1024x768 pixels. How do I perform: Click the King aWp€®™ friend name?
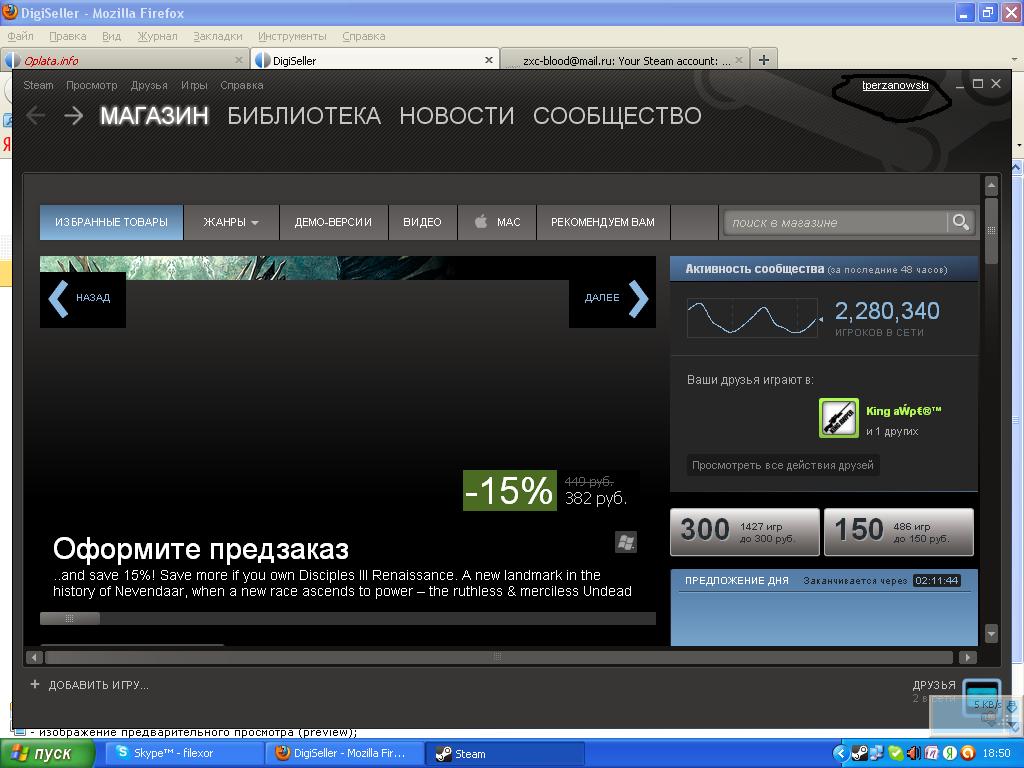pyautogui.click(x=904, y=411)
